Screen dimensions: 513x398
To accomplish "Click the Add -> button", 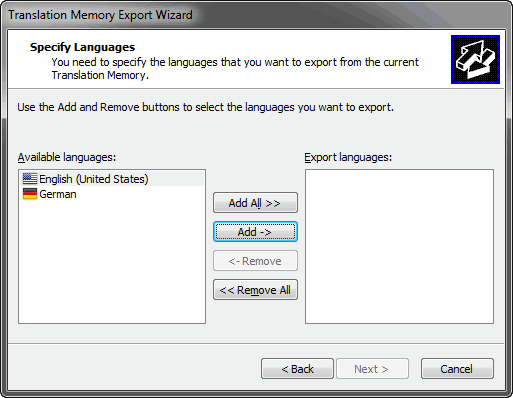I will [255, 232].
